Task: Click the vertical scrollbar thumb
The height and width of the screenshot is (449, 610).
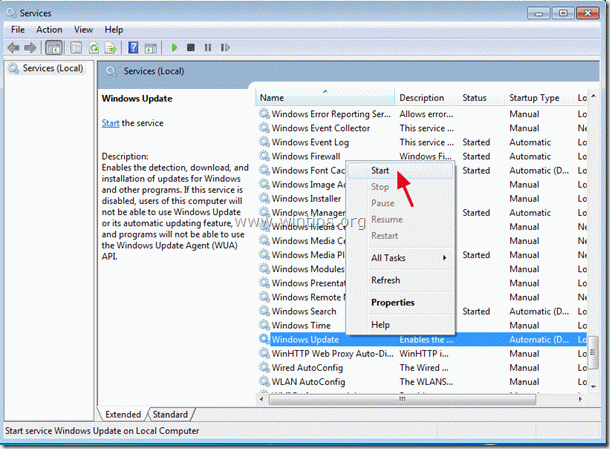Action: pos(593,353)
